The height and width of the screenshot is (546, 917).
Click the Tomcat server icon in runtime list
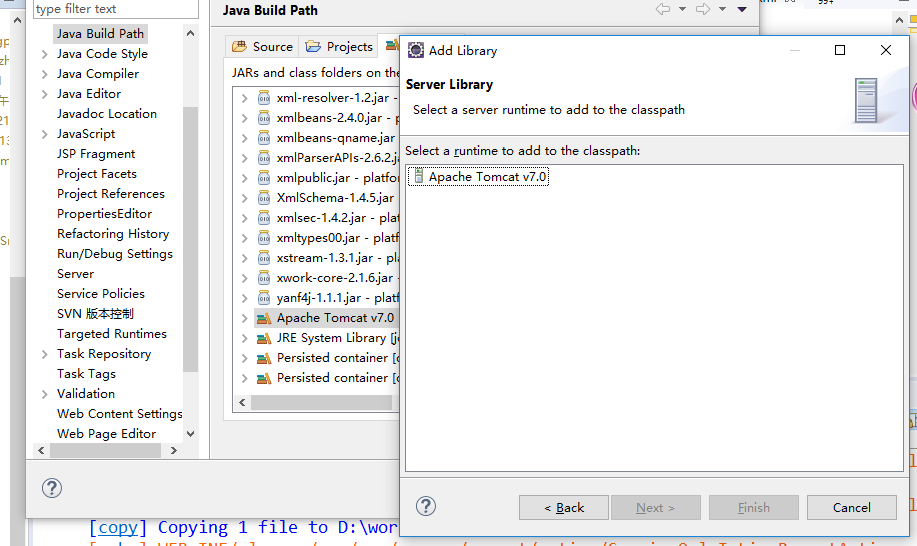pos(418,176)
